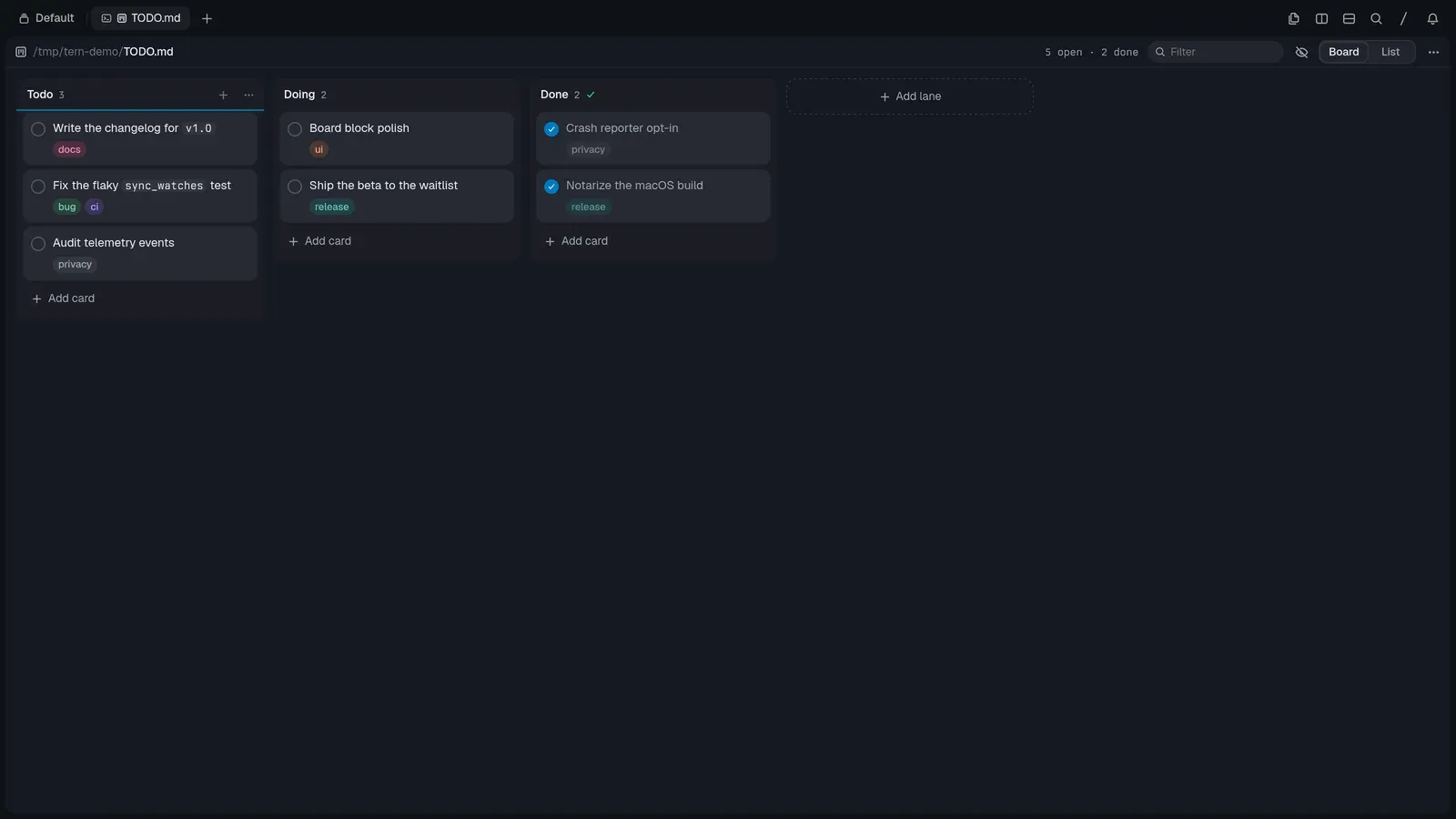Click privacy tag on Audit telemetry card

point(75,264)
